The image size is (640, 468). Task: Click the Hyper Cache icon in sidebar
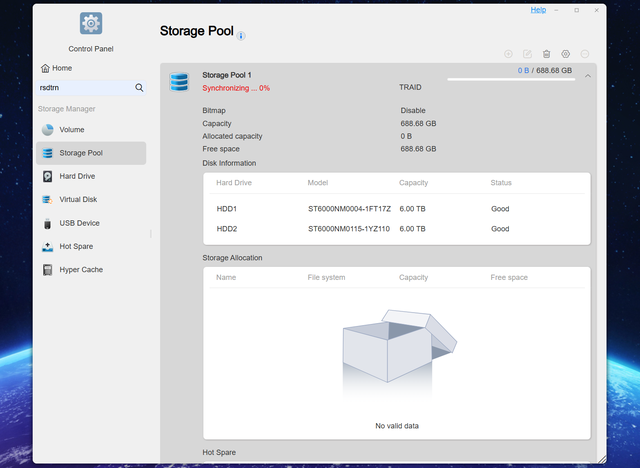click(47, 270)
